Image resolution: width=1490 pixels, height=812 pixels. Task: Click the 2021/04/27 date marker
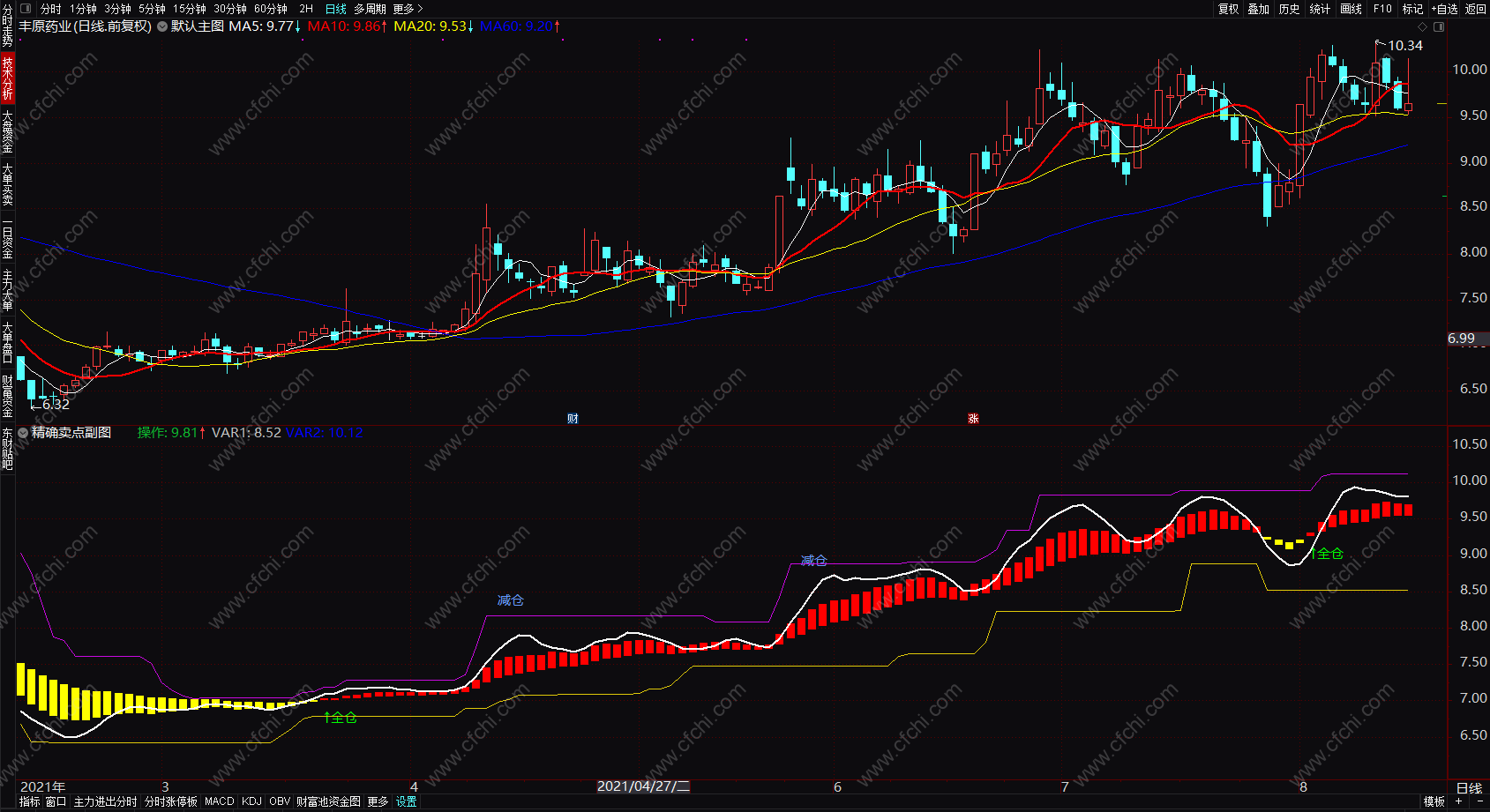coord(643,786)
